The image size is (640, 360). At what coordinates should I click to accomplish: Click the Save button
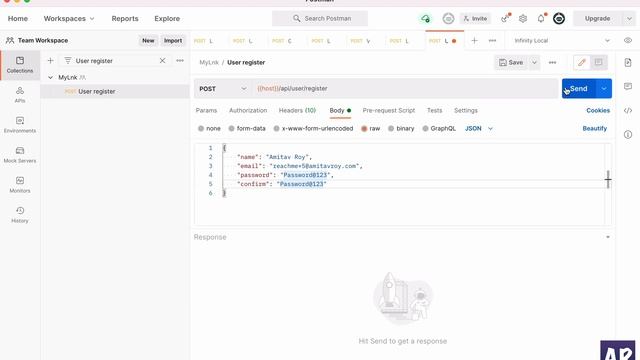(x=511, y=62)
